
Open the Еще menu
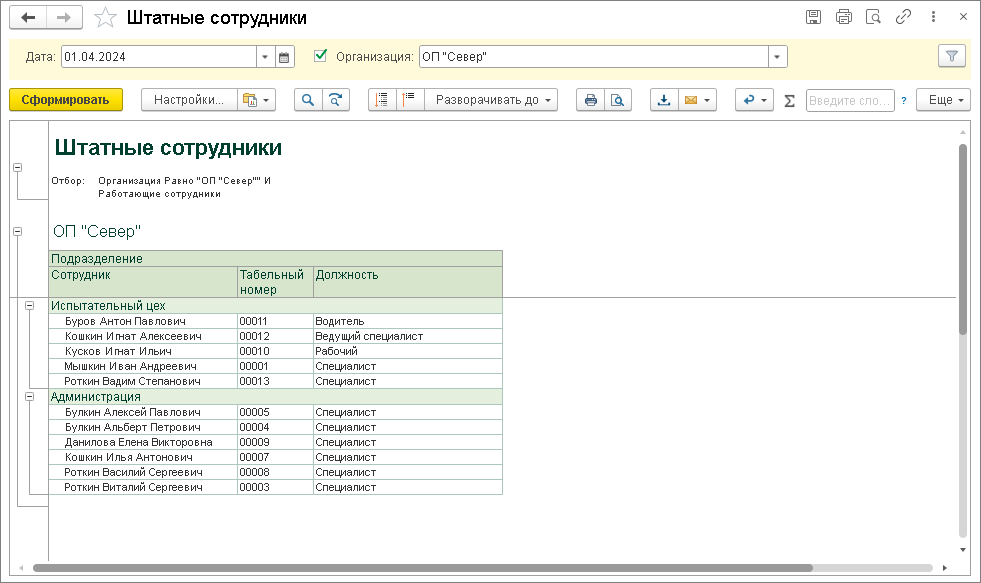click(x=943, y=100)
